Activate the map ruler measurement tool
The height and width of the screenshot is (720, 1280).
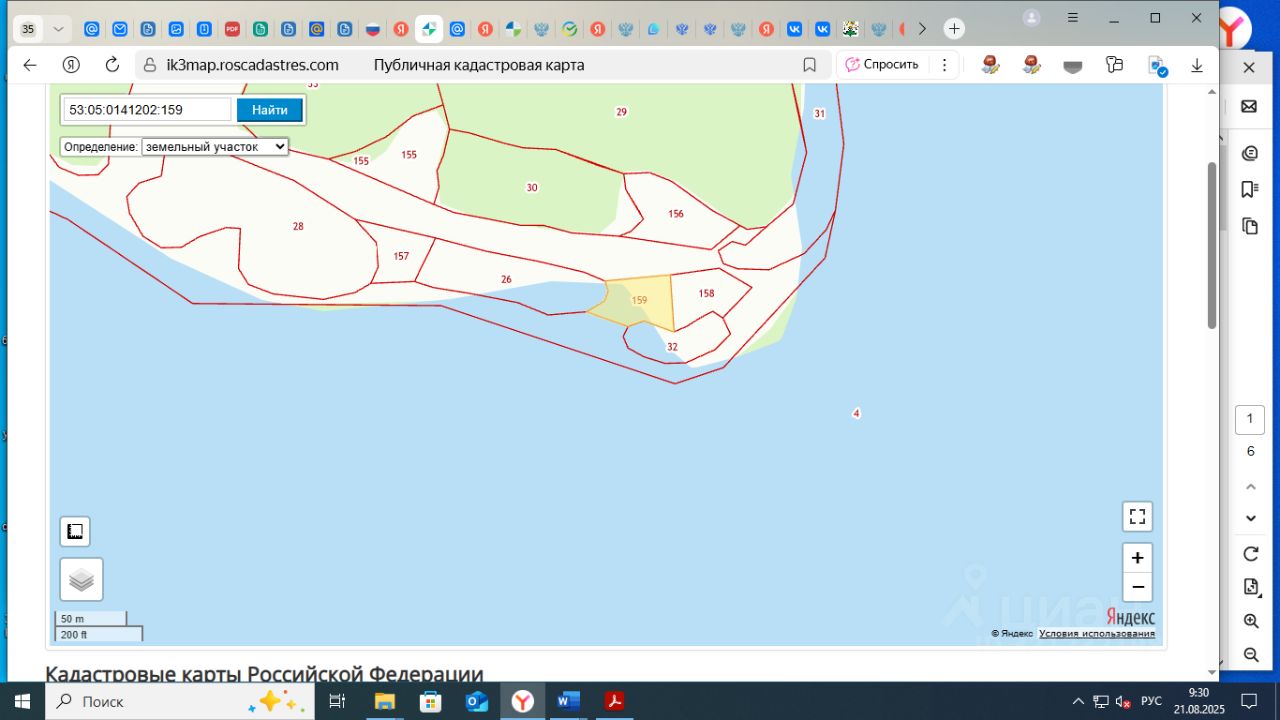(x=75, y=532)
